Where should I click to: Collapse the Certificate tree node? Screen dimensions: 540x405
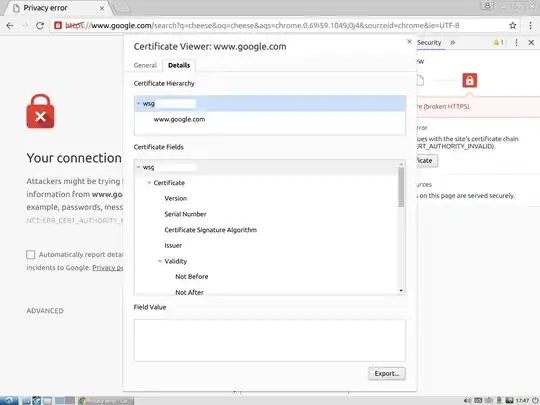tap(149, 183)
